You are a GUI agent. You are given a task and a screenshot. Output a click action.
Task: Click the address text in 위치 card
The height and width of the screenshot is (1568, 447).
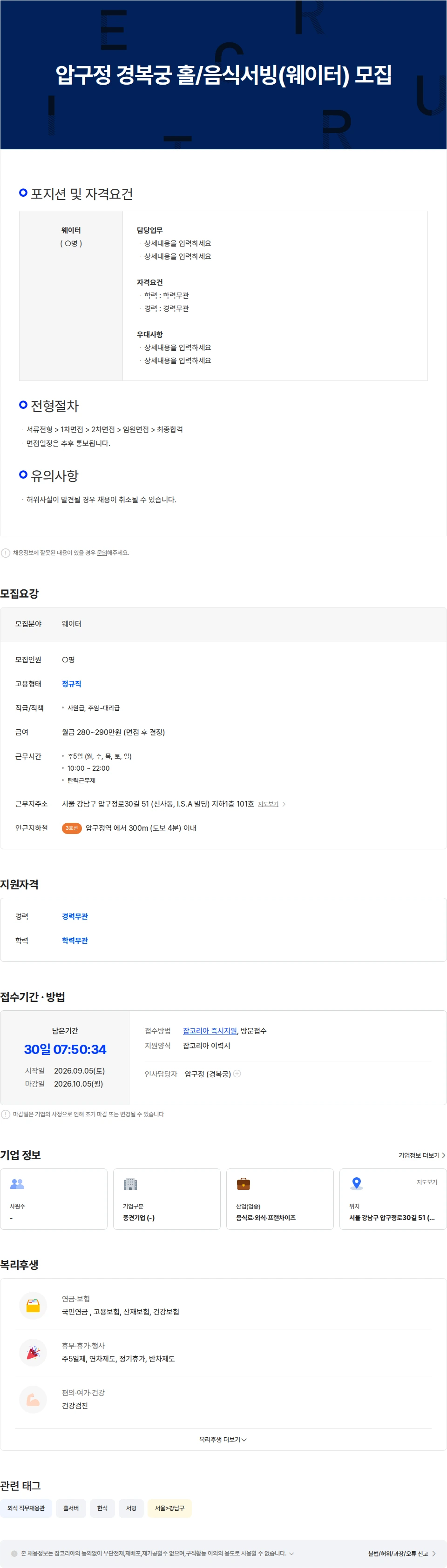pyautogui.click(x=392, y=1217)
